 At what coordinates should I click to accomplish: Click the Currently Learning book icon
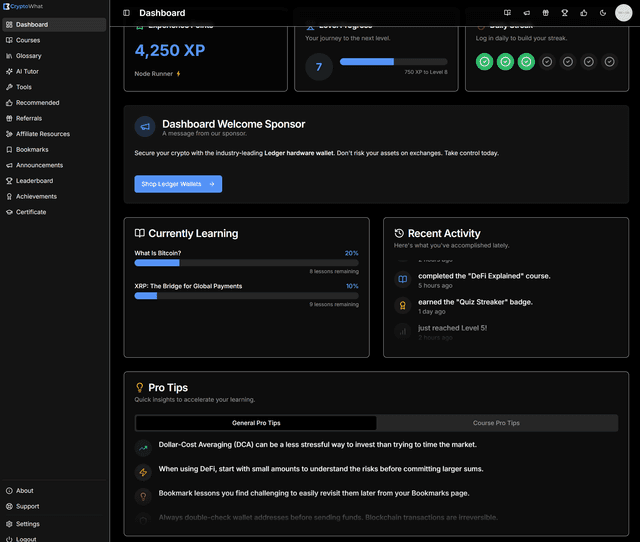(140, 233)
